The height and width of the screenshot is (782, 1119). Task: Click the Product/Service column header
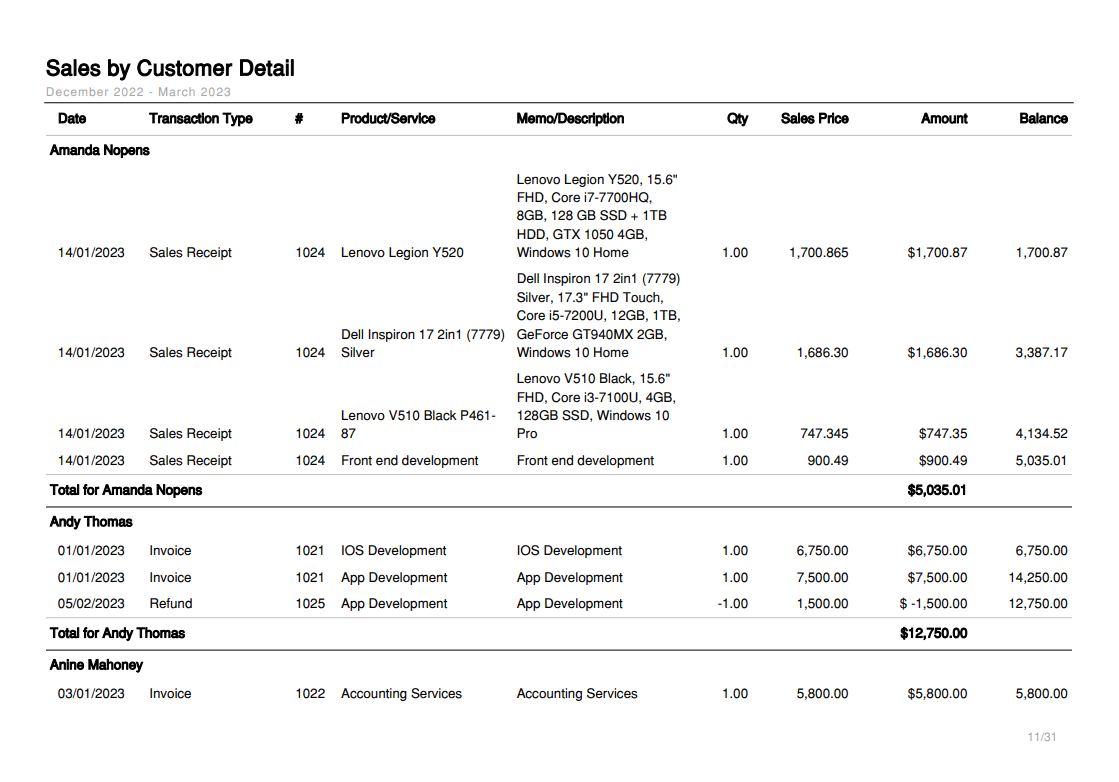point(388,119)
